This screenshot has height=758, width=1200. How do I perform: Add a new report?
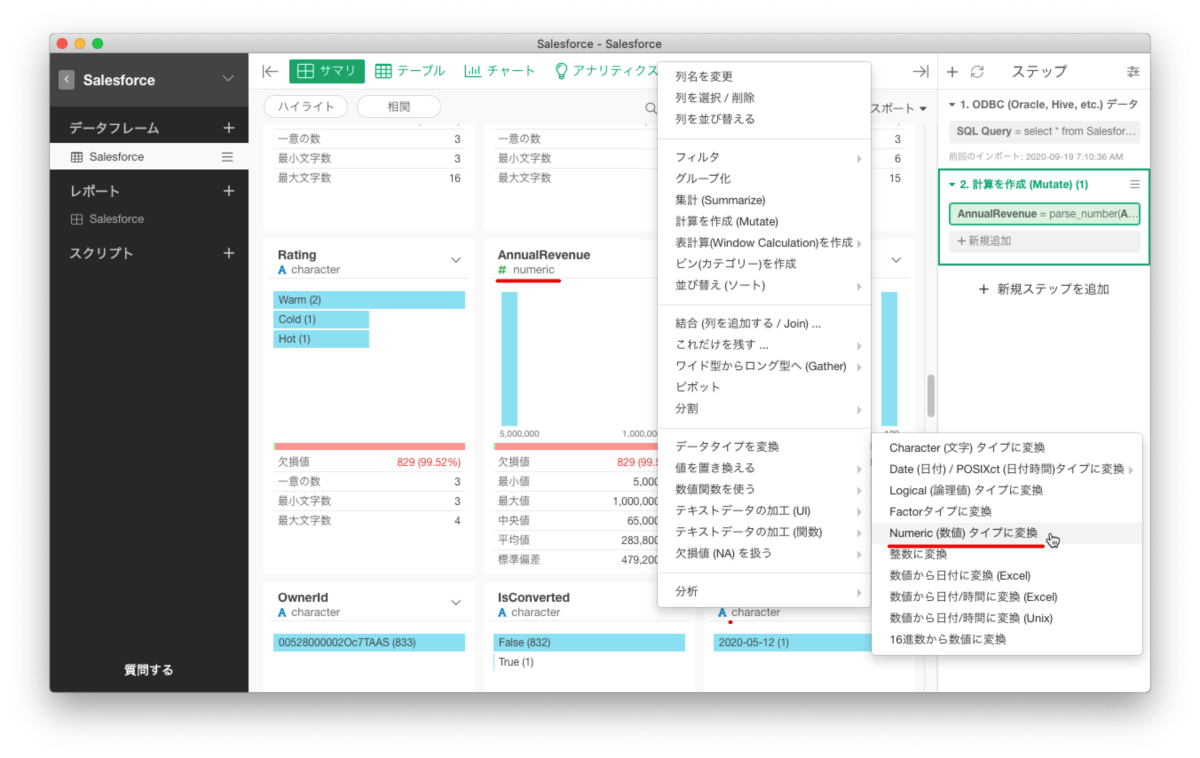coord(229,191)
